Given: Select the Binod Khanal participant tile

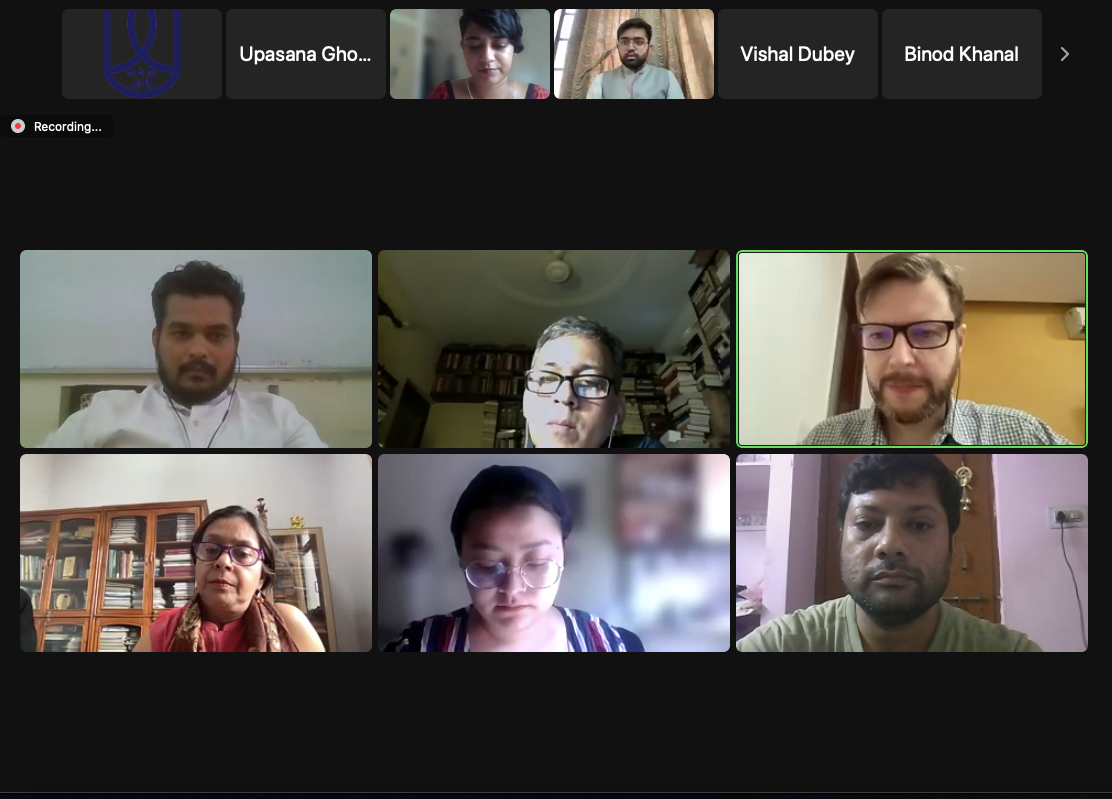Looking at the screenshot, I should coord(962,54).
